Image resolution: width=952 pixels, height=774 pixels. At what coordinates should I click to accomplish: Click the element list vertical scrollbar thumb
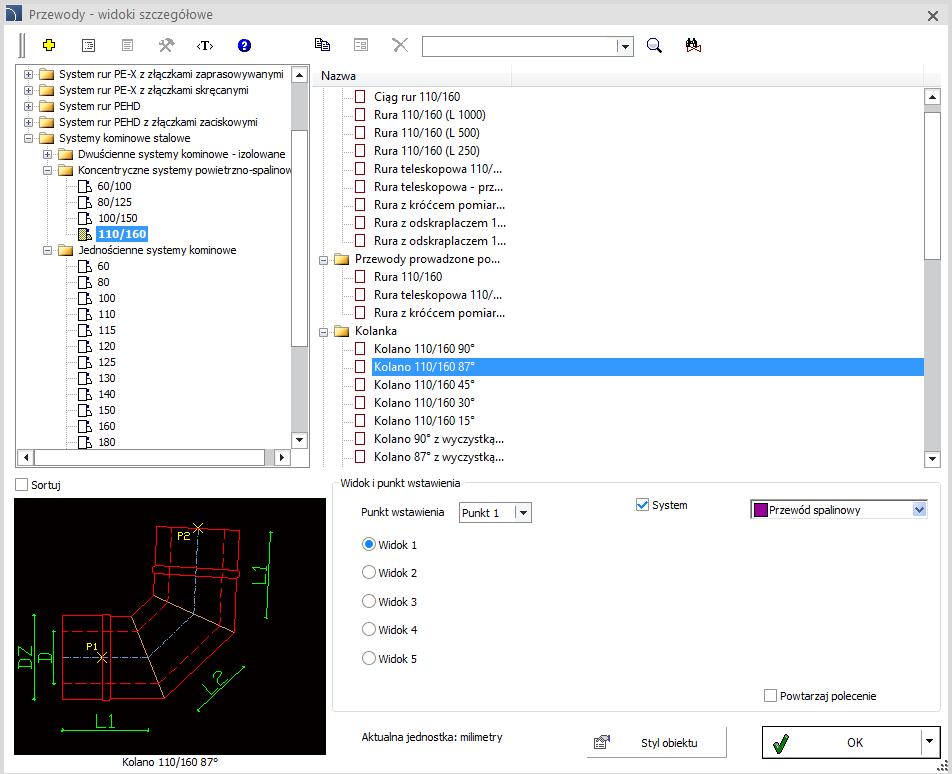(x=932, y=186)
